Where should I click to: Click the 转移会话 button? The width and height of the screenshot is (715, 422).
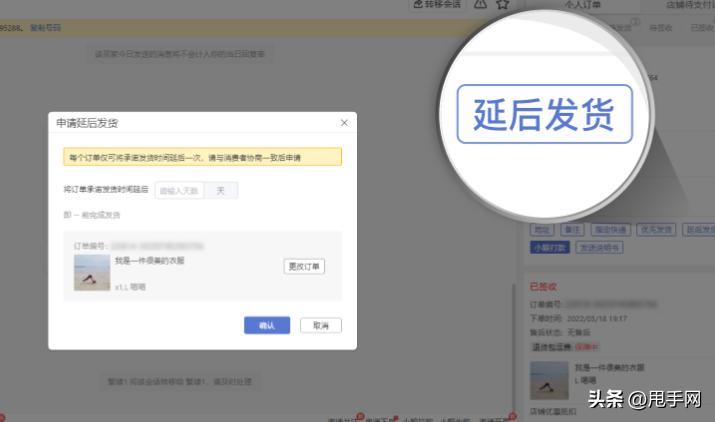pos(438,5)
